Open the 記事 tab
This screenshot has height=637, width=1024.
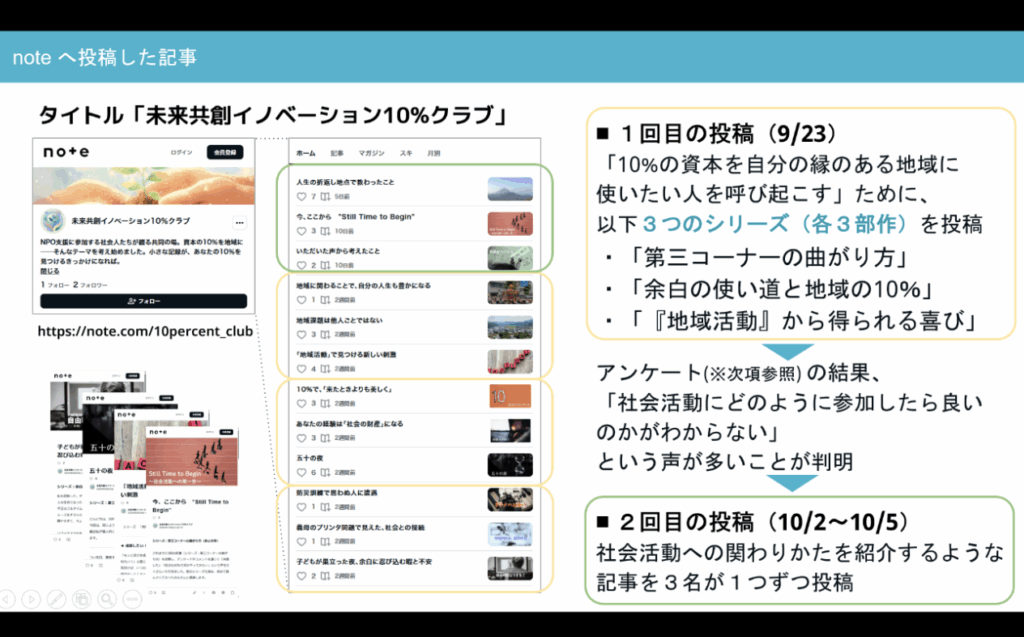337,153
